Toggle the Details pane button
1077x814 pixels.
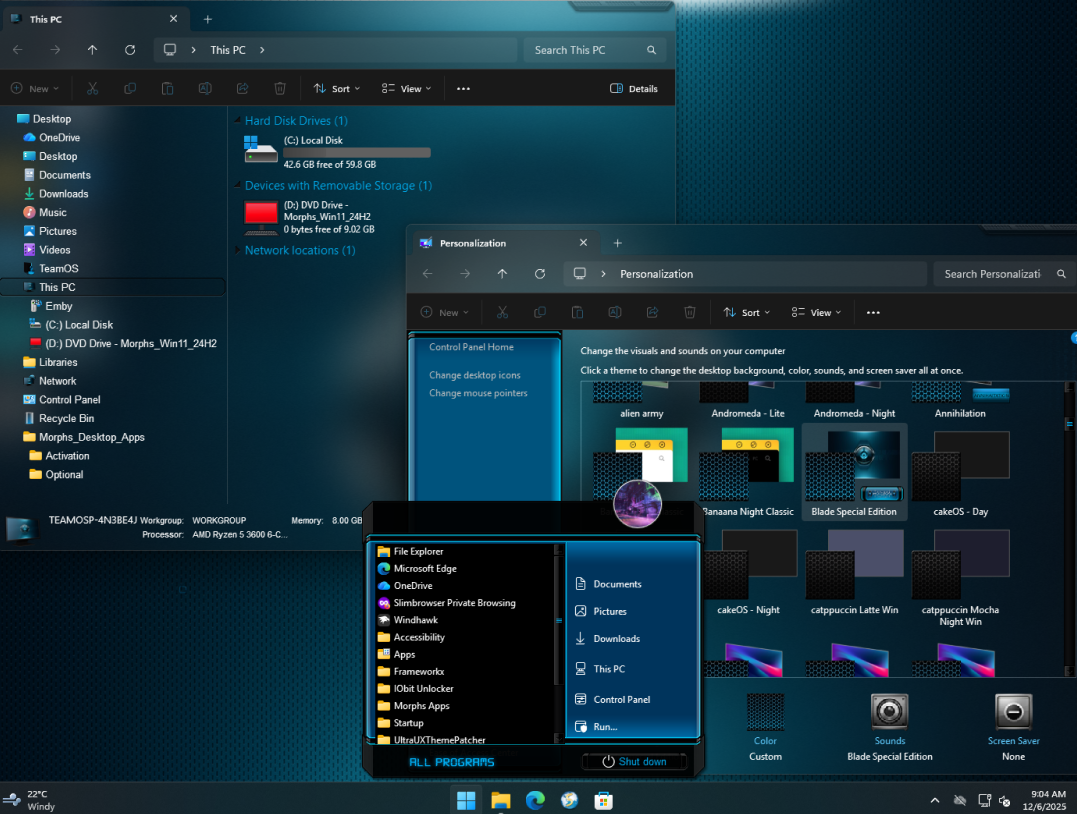[x=634, y=89]
